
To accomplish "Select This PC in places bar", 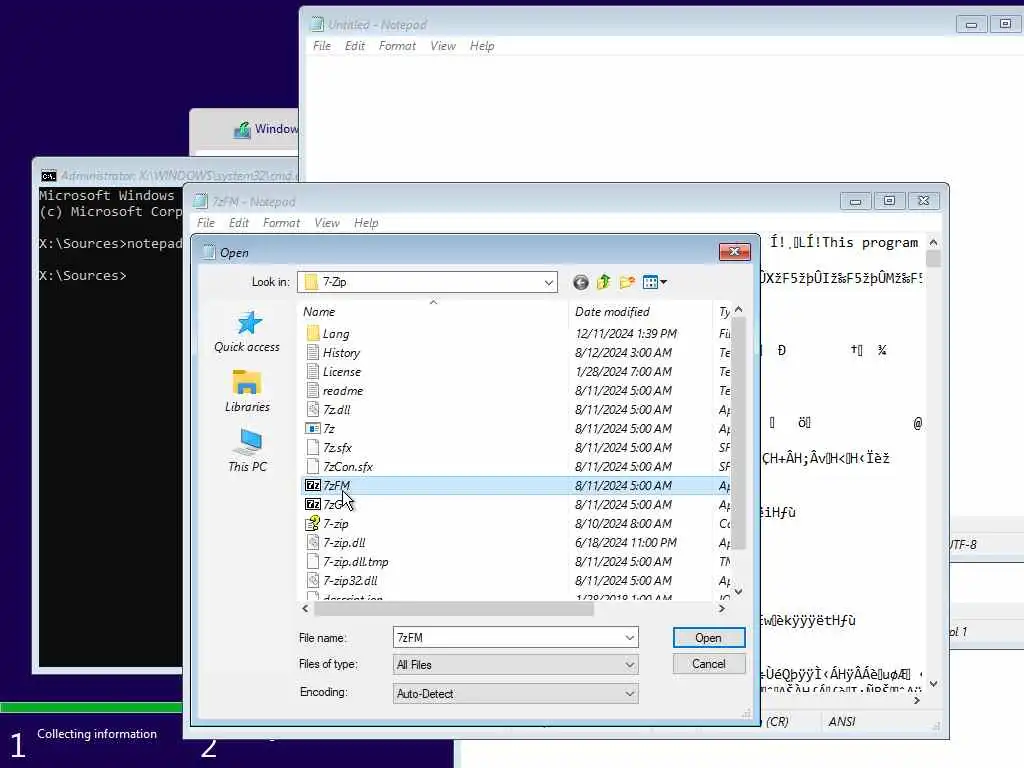I will [247, 451].
